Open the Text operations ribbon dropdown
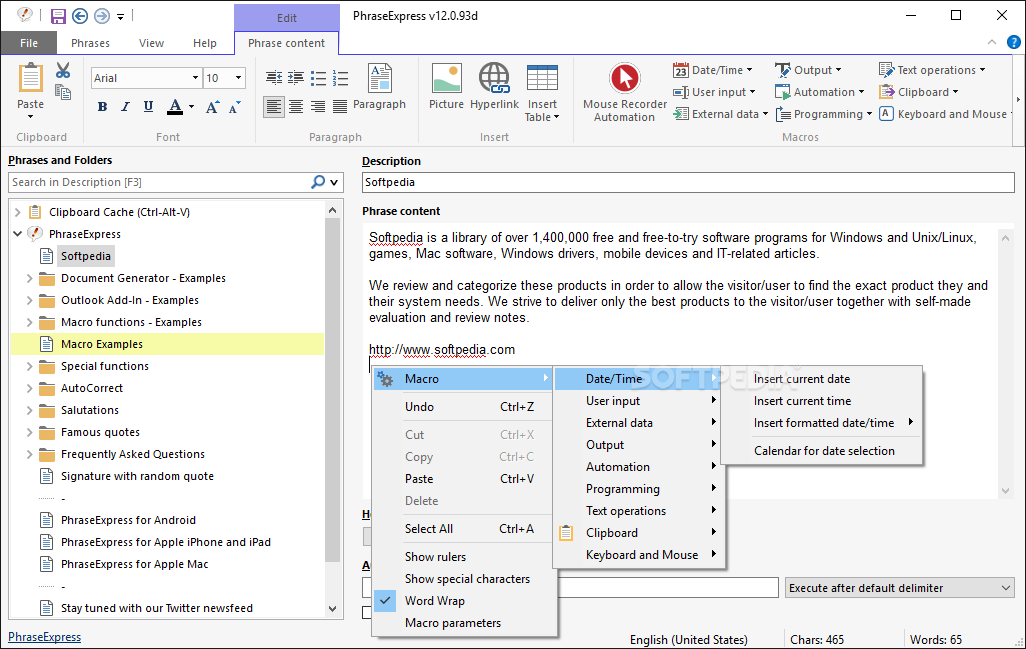Image resolution: width=1026 pixels, height=649 pixels. 932,70
